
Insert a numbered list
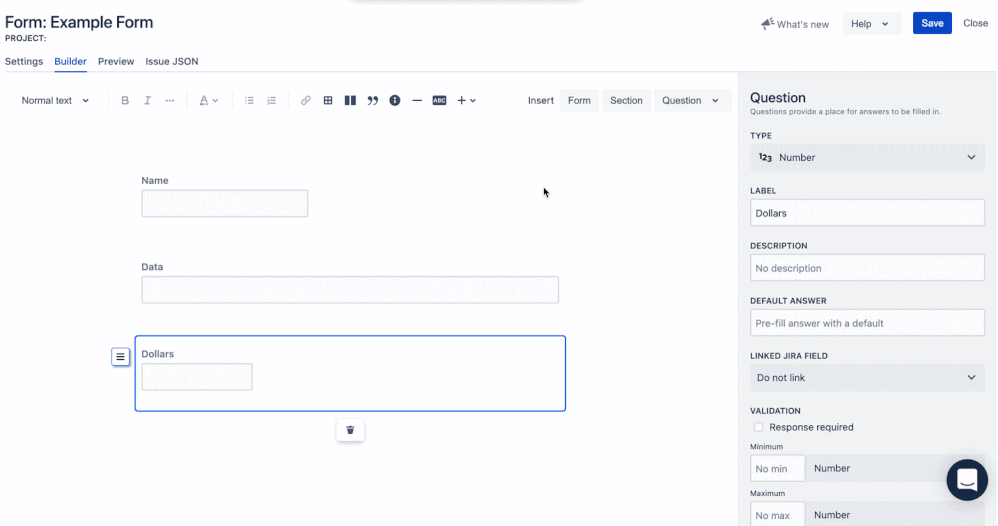[272, 101]
